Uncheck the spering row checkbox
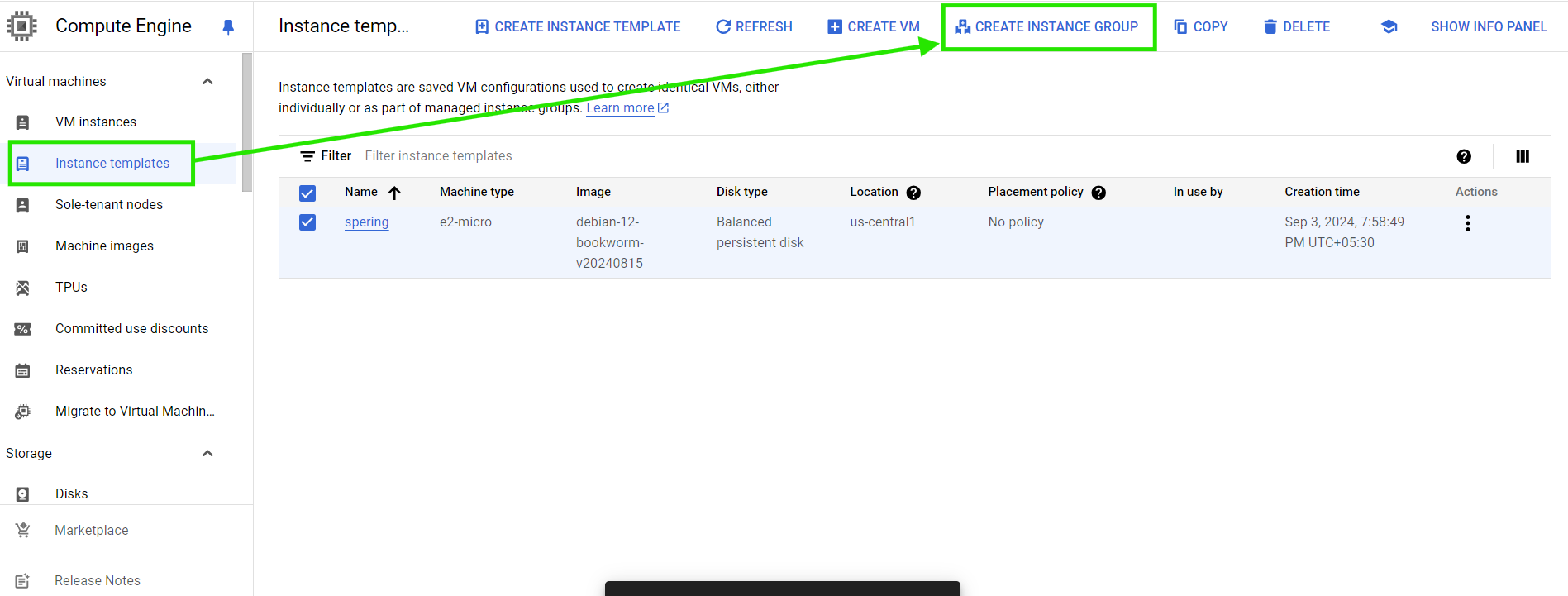This screenshot has width=1568, height=596. click(x=307, y=222)
